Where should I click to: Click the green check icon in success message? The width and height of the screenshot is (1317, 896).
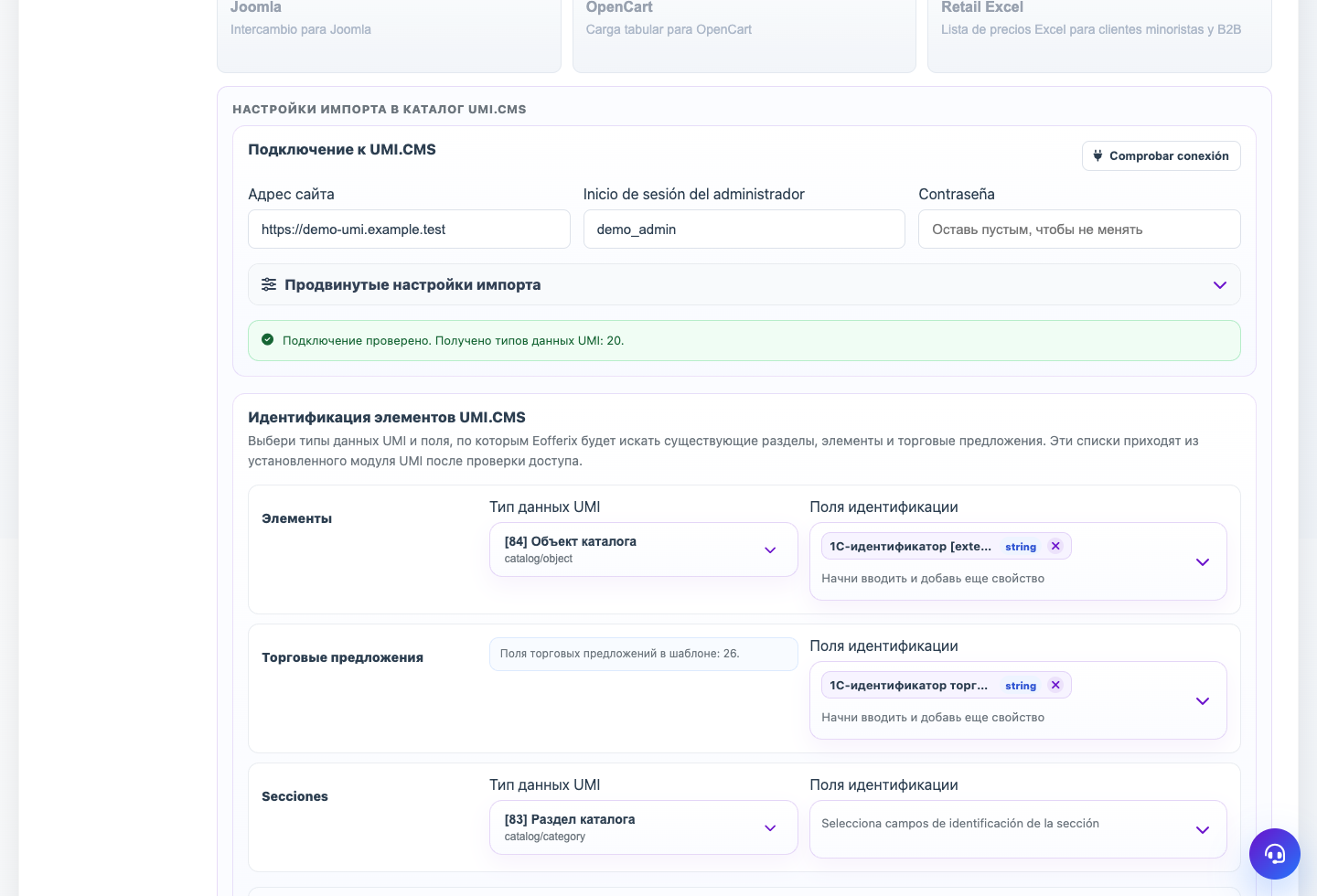tap(268, 339)
